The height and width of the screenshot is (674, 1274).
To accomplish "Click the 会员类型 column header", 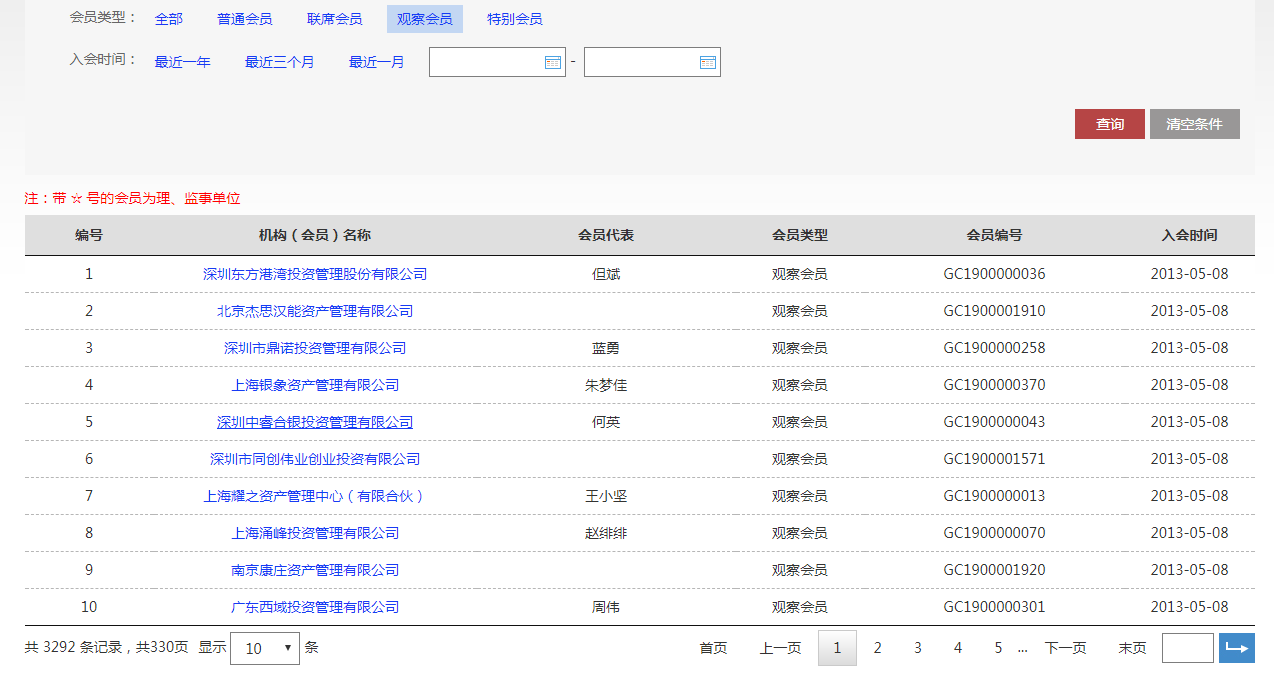I will [x=800, y=236].
